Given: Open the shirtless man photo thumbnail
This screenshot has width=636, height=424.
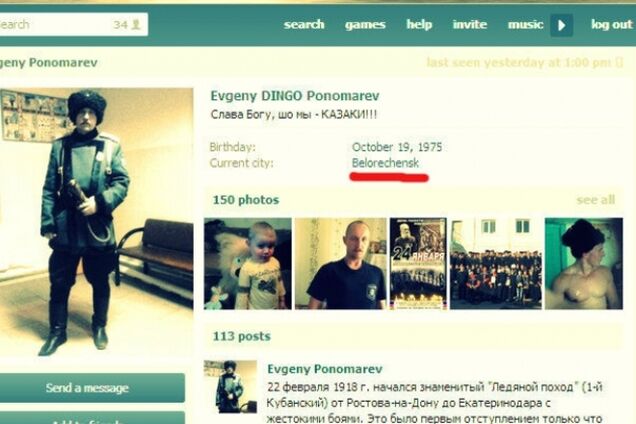Looking at the screenshot, I should click(584, 263).
